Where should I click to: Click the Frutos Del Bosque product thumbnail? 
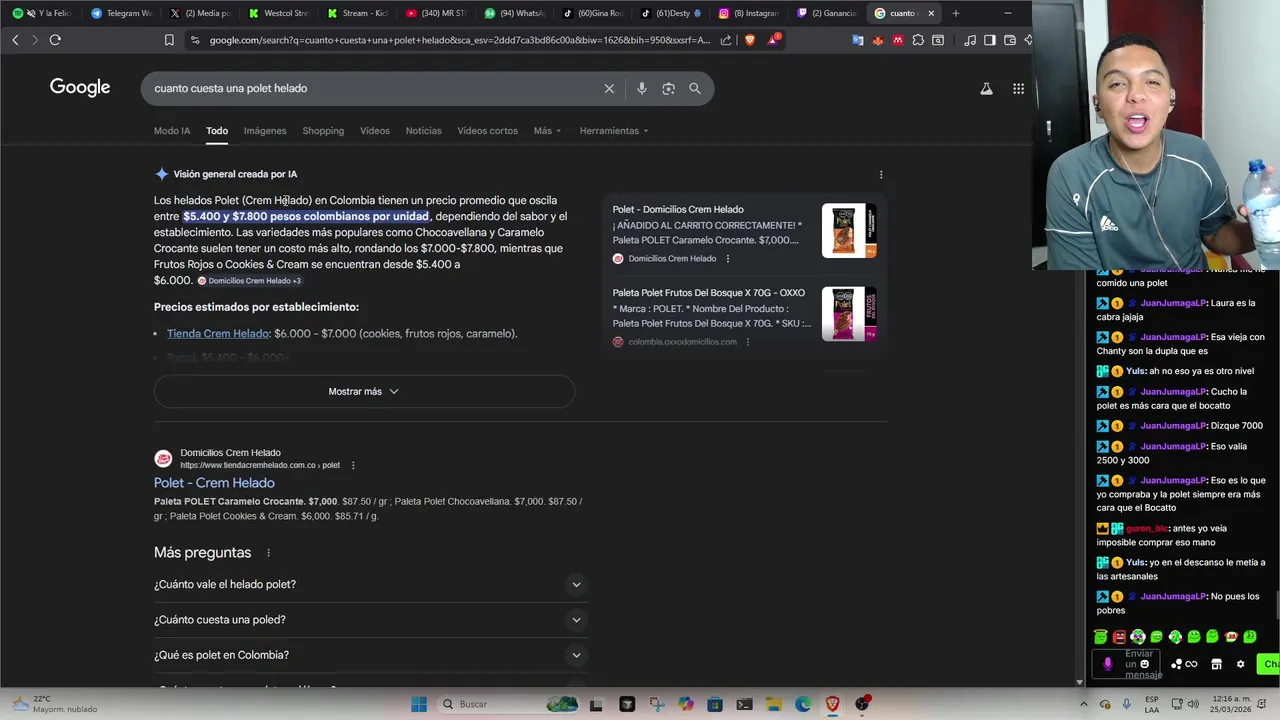pyautogui.click(x=849, y=314)
